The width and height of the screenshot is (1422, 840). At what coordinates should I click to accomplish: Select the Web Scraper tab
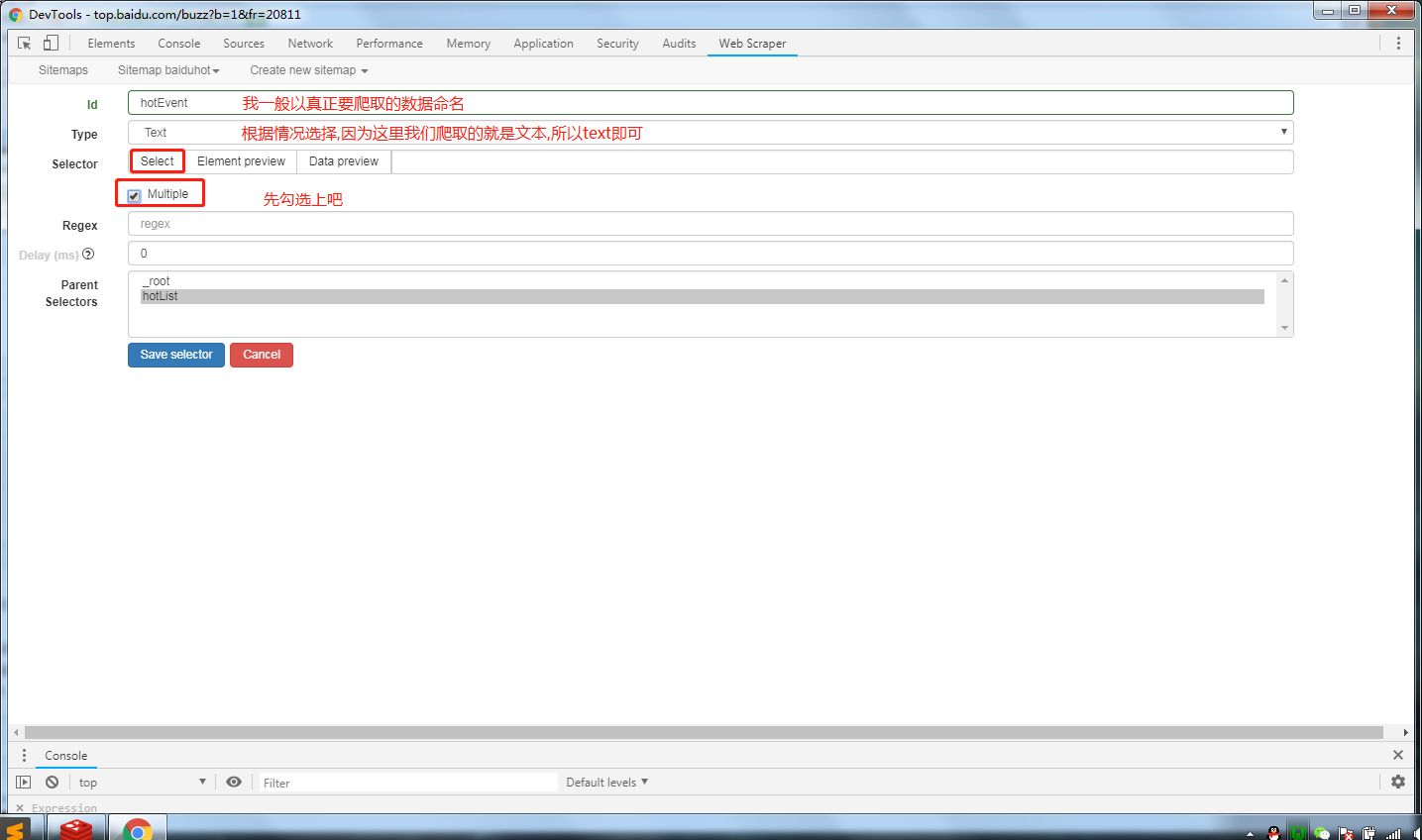coord(752,44)
